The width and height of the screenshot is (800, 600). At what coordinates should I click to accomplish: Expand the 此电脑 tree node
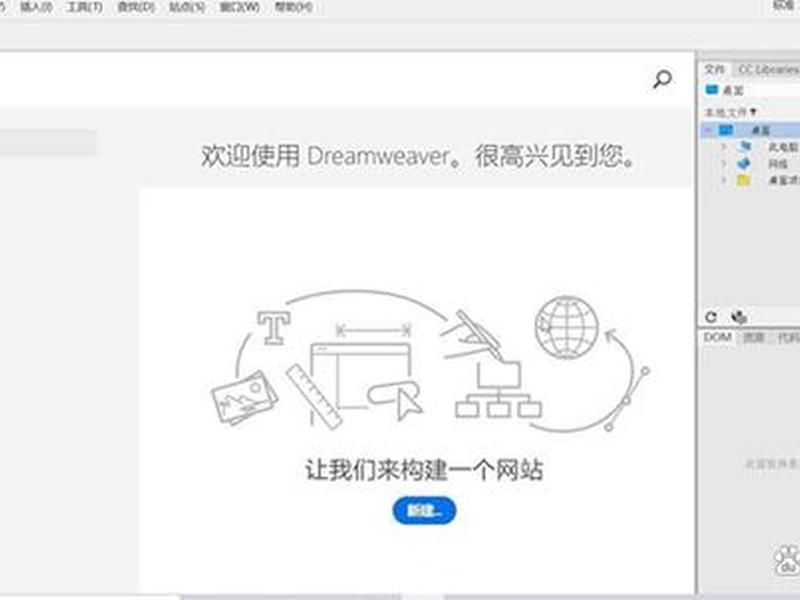pyautogui.click(x=723, y=147)
